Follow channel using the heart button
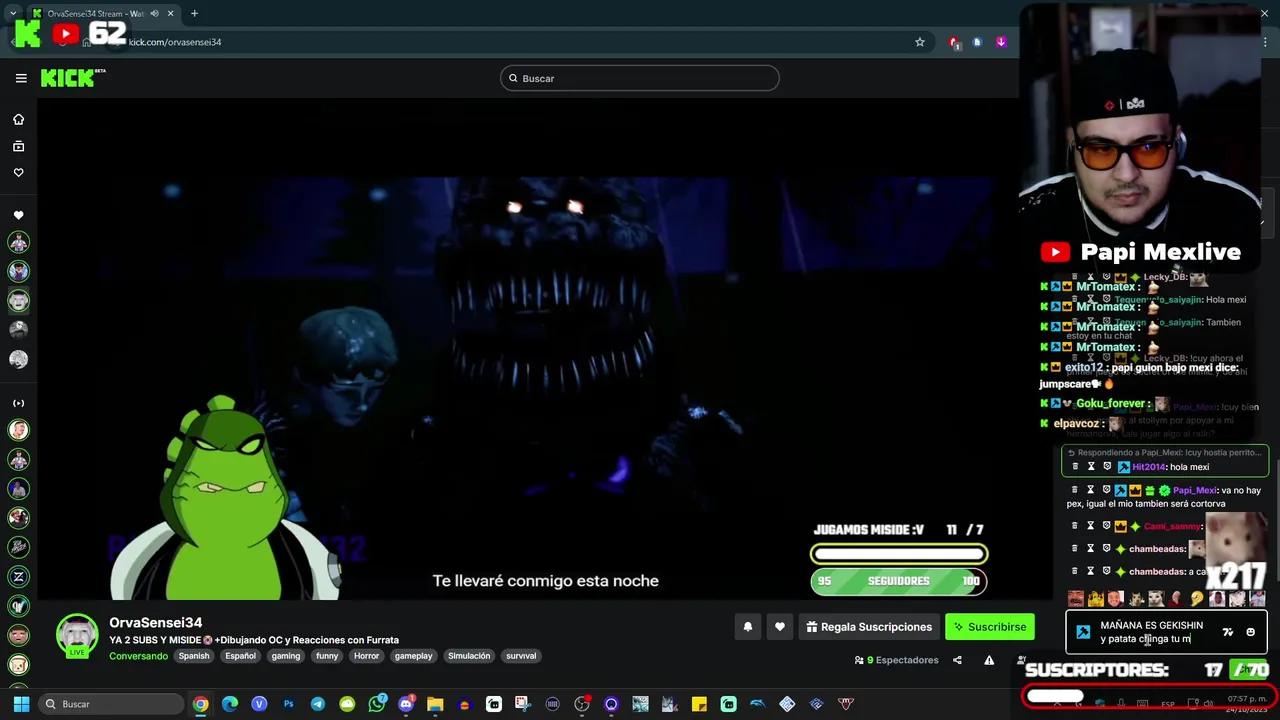 (x=779, y=627)
